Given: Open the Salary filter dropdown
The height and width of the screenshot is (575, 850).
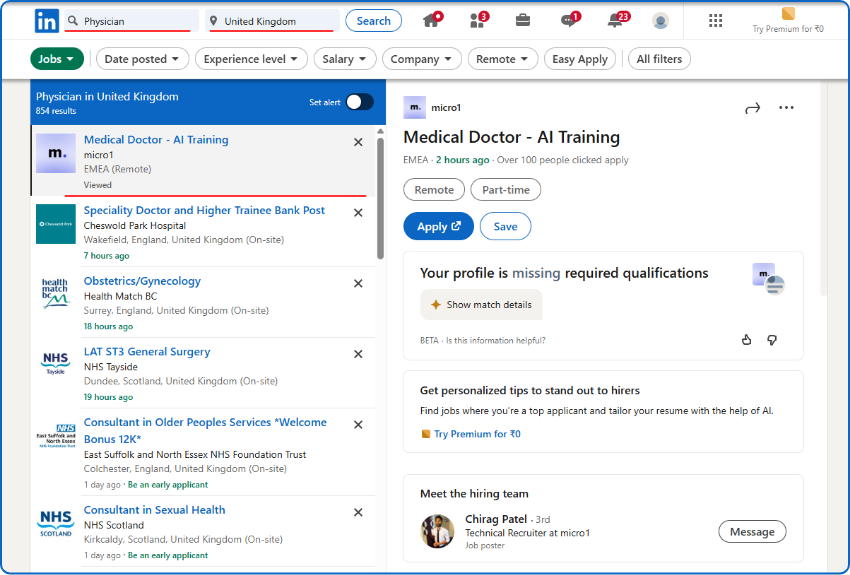Looking at the screenshot, I should tap(345, 59).
